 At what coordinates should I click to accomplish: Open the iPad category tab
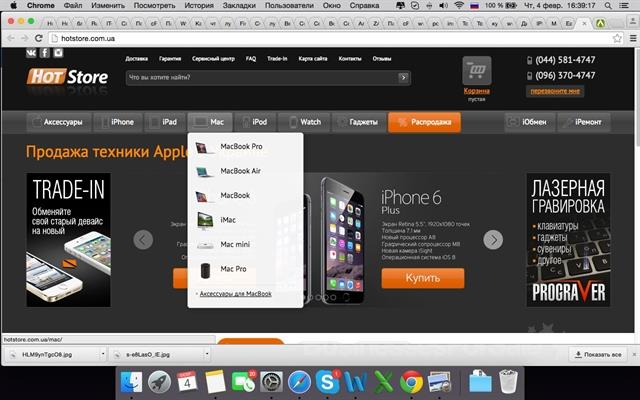pyautogui.click(x=165, y=122)
